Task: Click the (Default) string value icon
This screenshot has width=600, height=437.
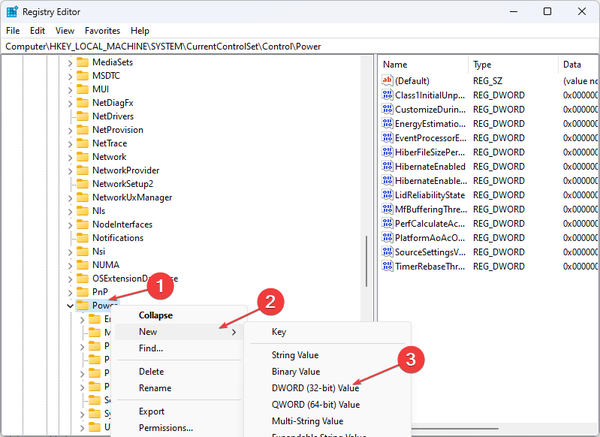Action: click(388, 80)
